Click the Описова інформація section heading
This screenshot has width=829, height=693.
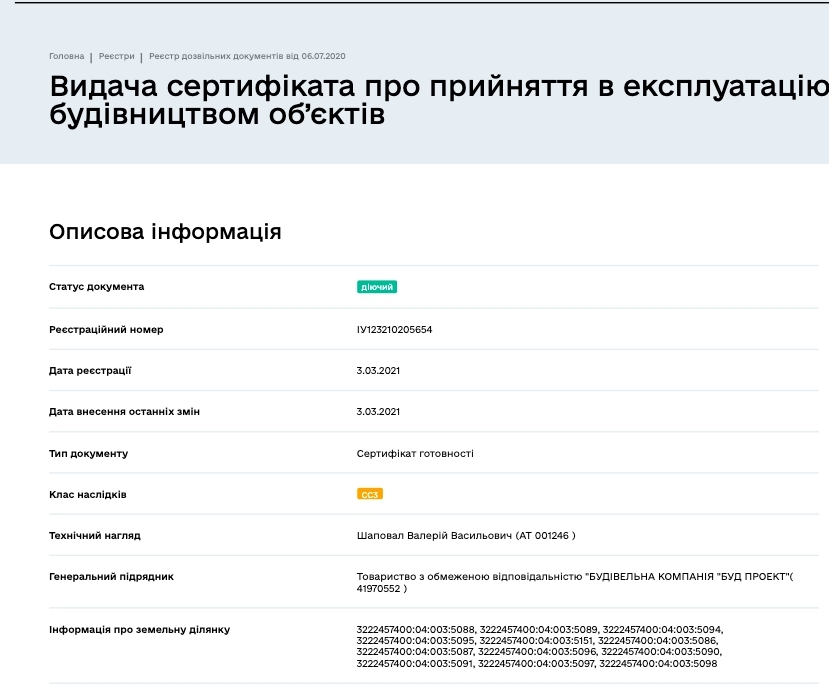click(x=165, y=232)
